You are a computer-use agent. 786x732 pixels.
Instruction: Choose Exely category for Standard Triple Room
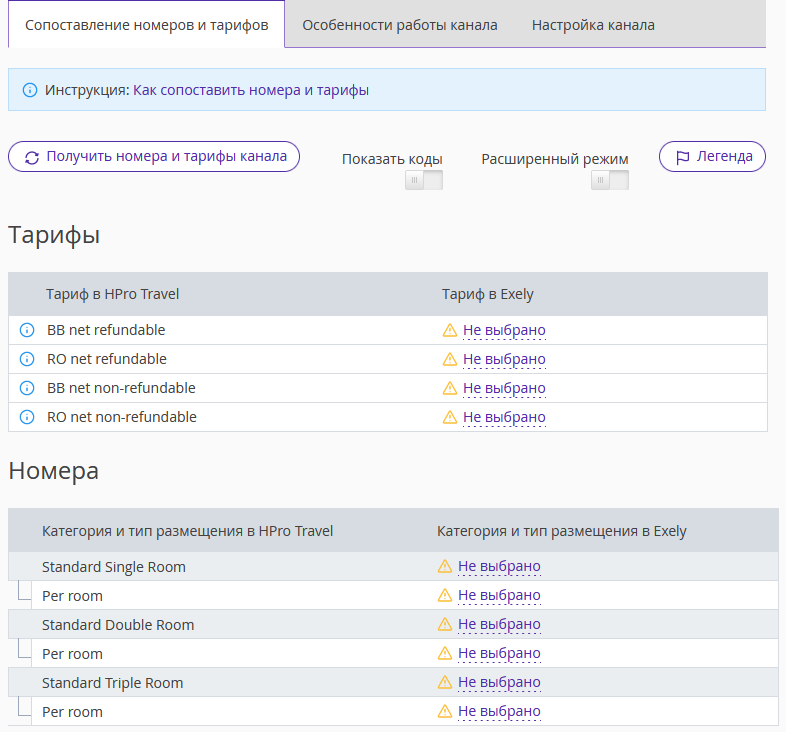click(x=499, y=683)
